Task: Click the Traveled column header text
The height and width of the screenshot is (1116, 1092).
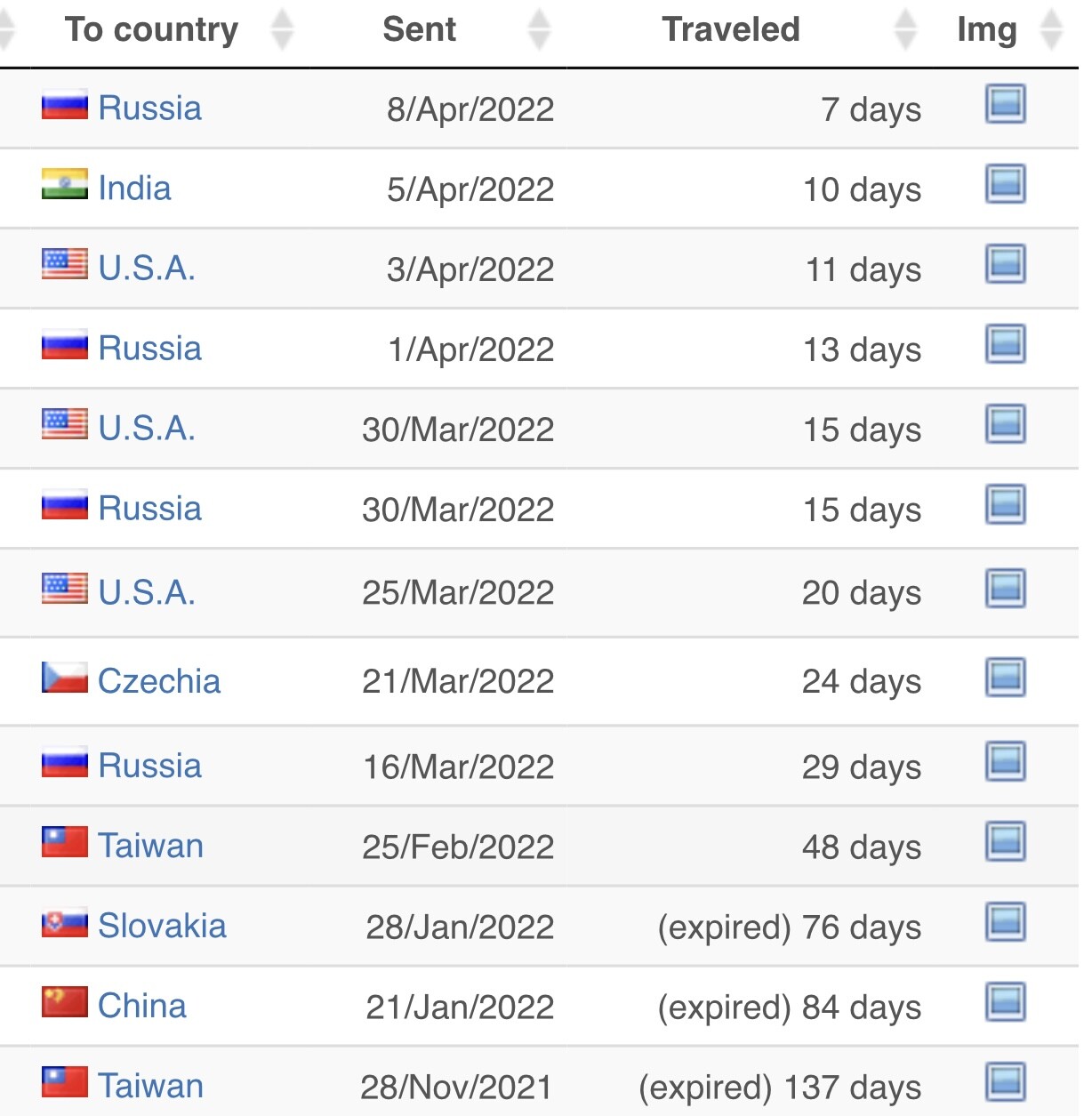Action: (731, 29)
